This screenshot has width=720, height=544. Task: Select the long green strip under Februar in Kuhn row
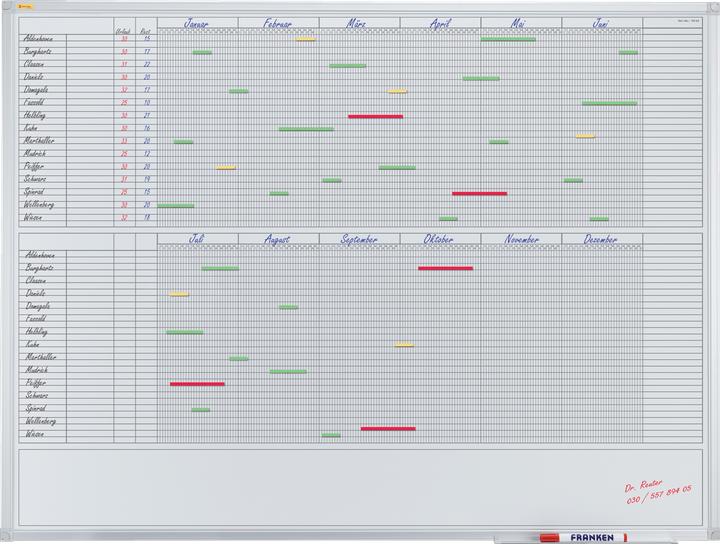click(x=306, y=129)
